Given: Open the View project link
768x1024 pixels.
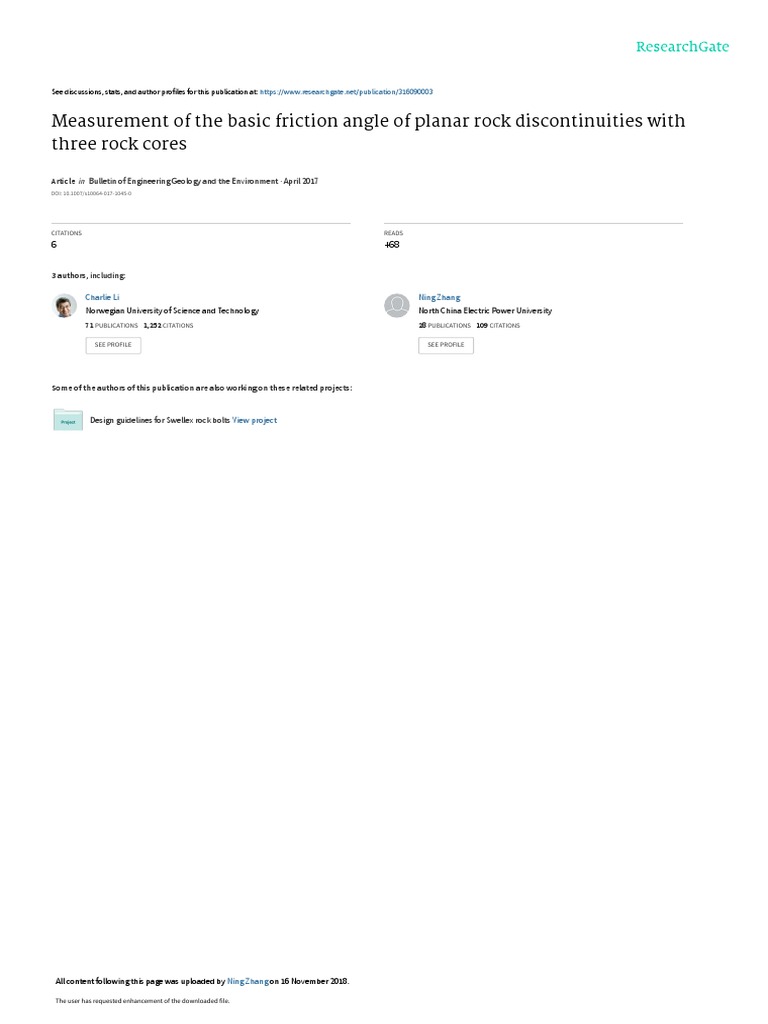Looking at the screenshot, I should (255, 421).
